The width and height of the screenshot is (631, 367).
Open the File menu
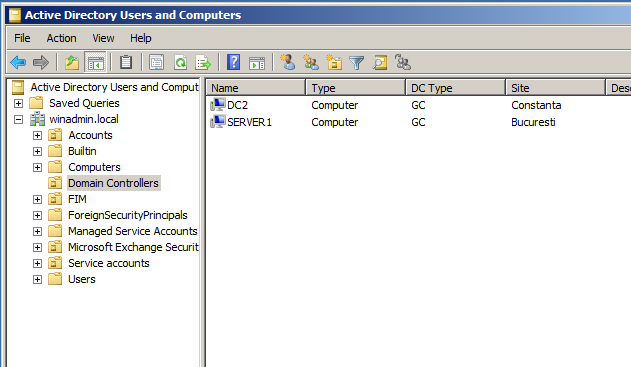click(x=22, y=38)
